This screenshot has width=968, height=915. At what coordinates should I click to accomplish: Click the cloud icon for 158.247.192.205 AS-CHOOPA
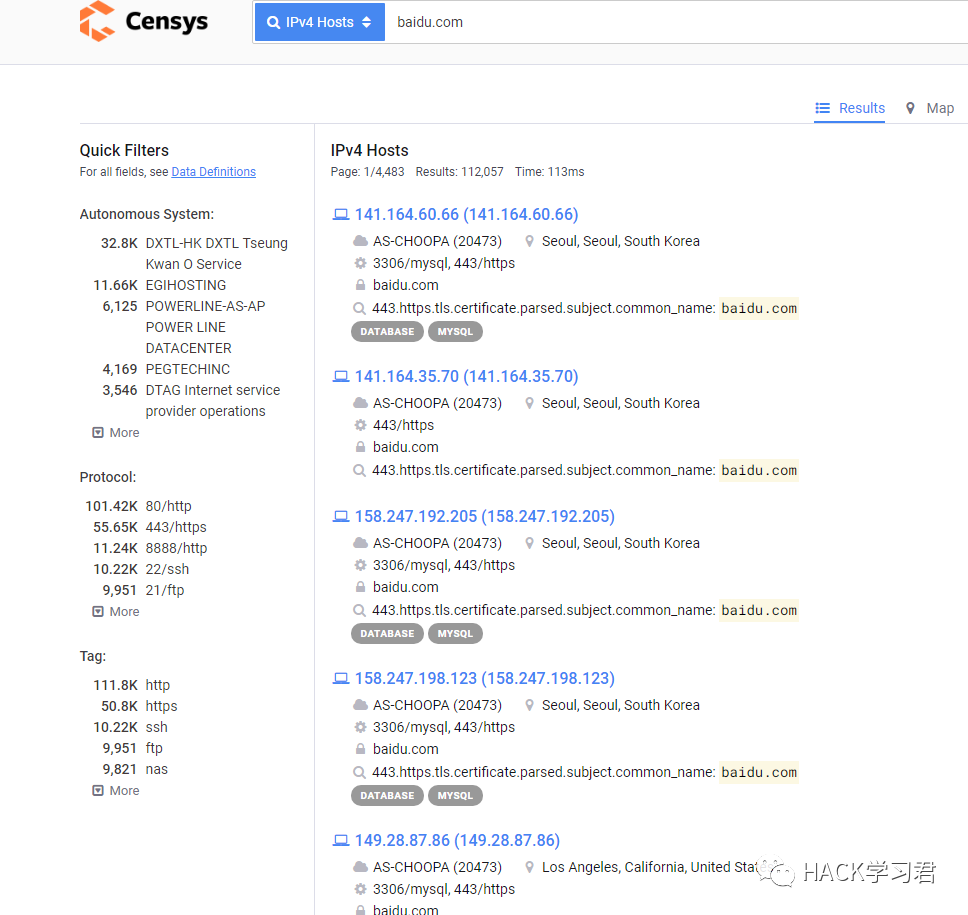point(360,543)
